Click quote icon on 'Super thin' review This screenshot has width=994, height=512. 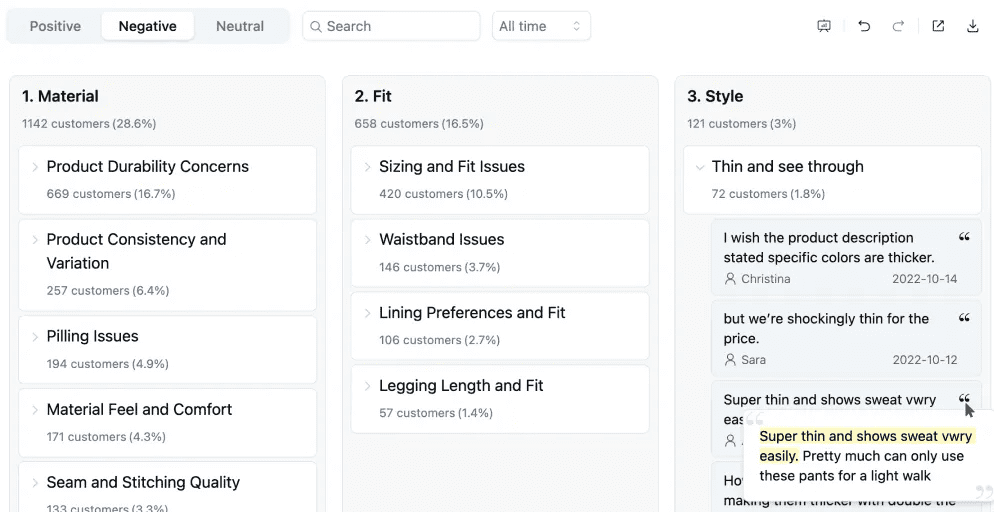(964, 398)
